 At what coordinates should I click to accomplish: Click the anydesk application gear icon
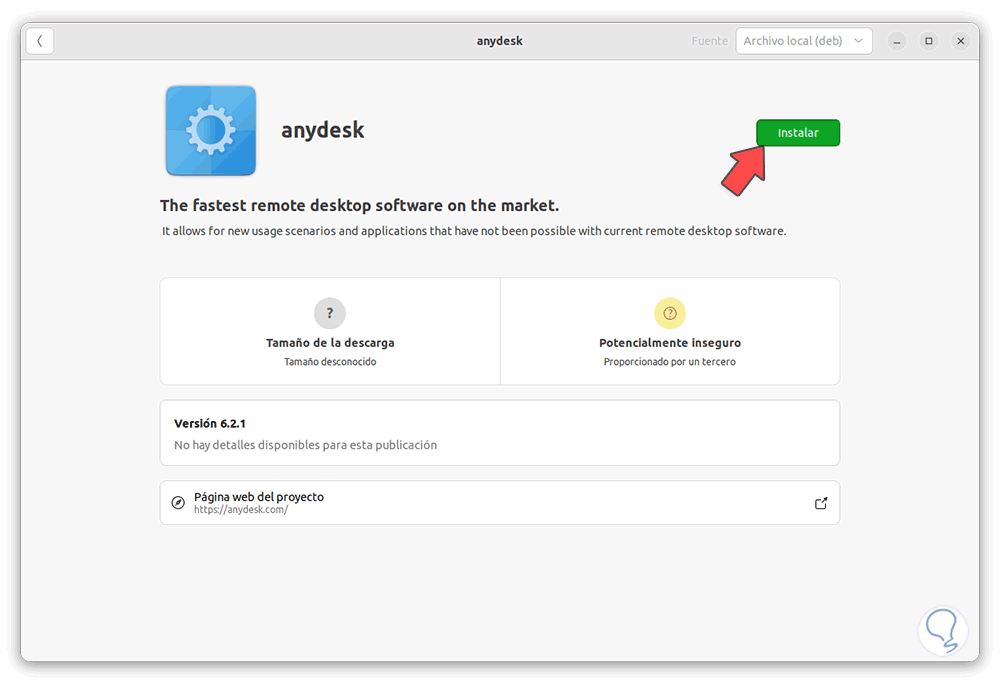point(210,131)
